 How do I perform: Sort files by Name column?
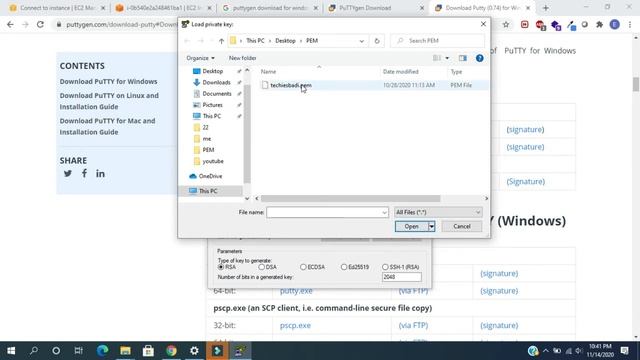pyautogui.click(x=268, y=71)
